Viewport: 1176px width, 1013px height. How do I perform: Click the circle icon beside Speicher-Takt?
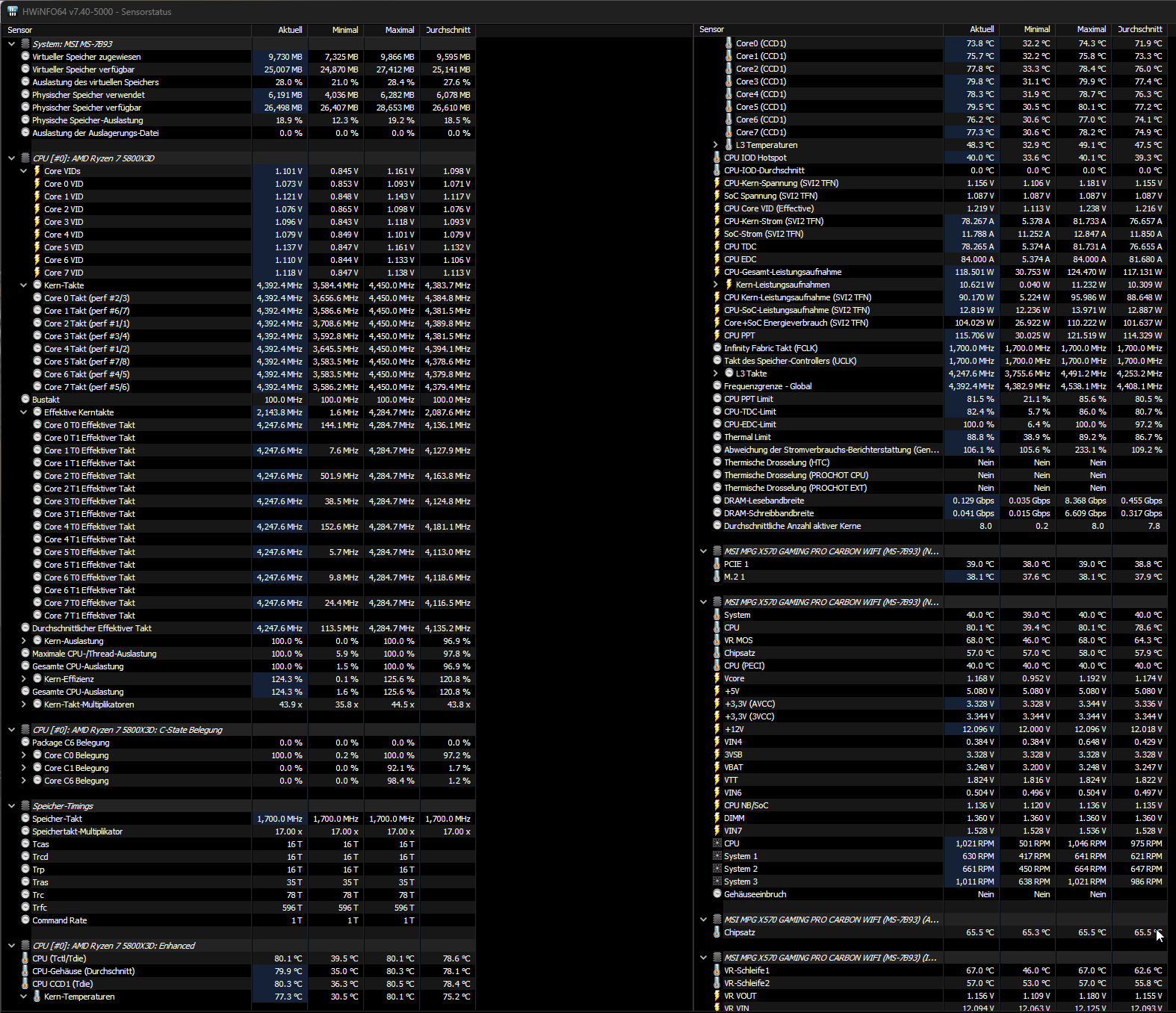click(x=25, y=819)
